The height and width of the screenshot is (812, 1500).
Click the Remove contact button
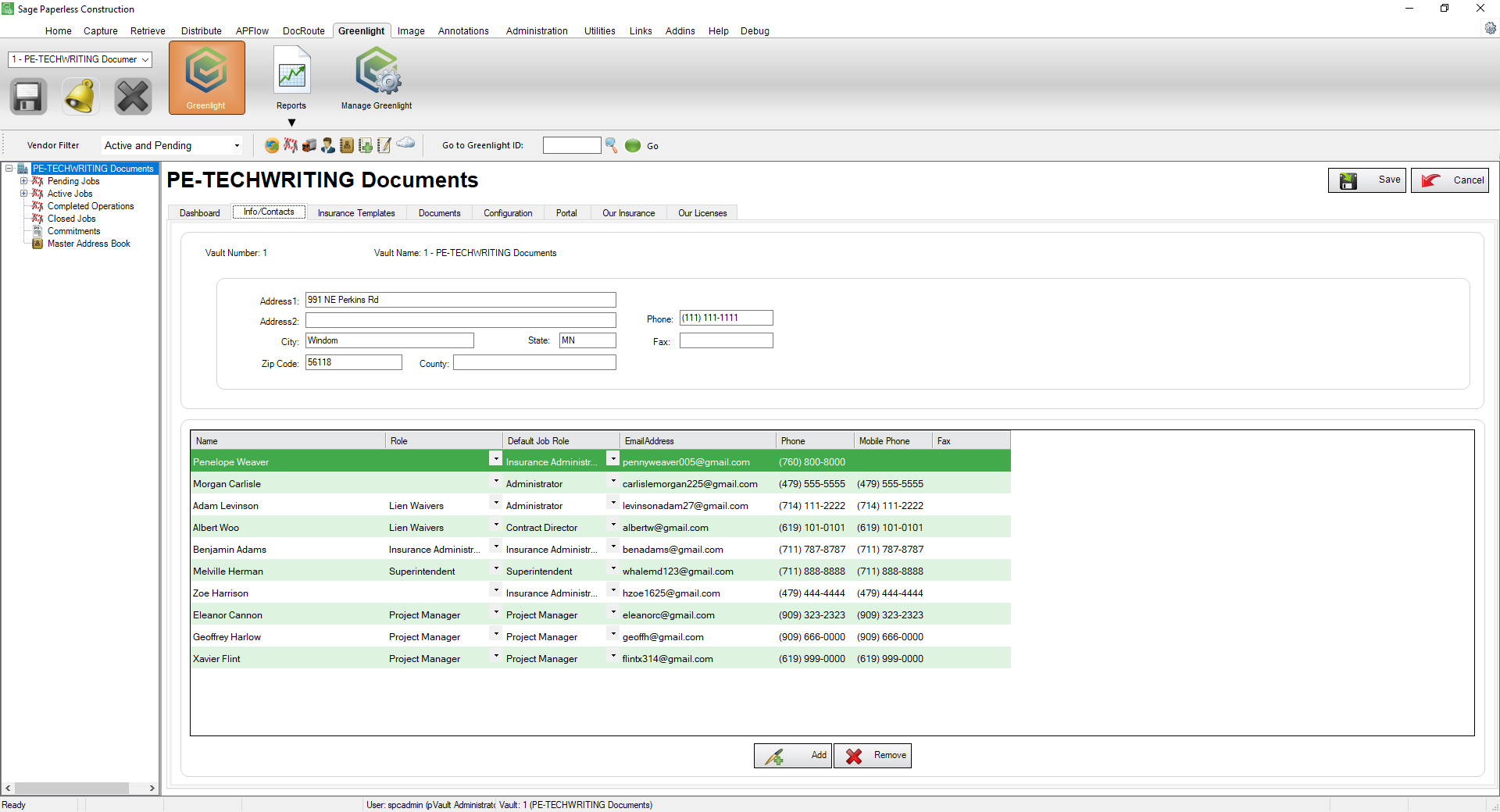point(873,756)
